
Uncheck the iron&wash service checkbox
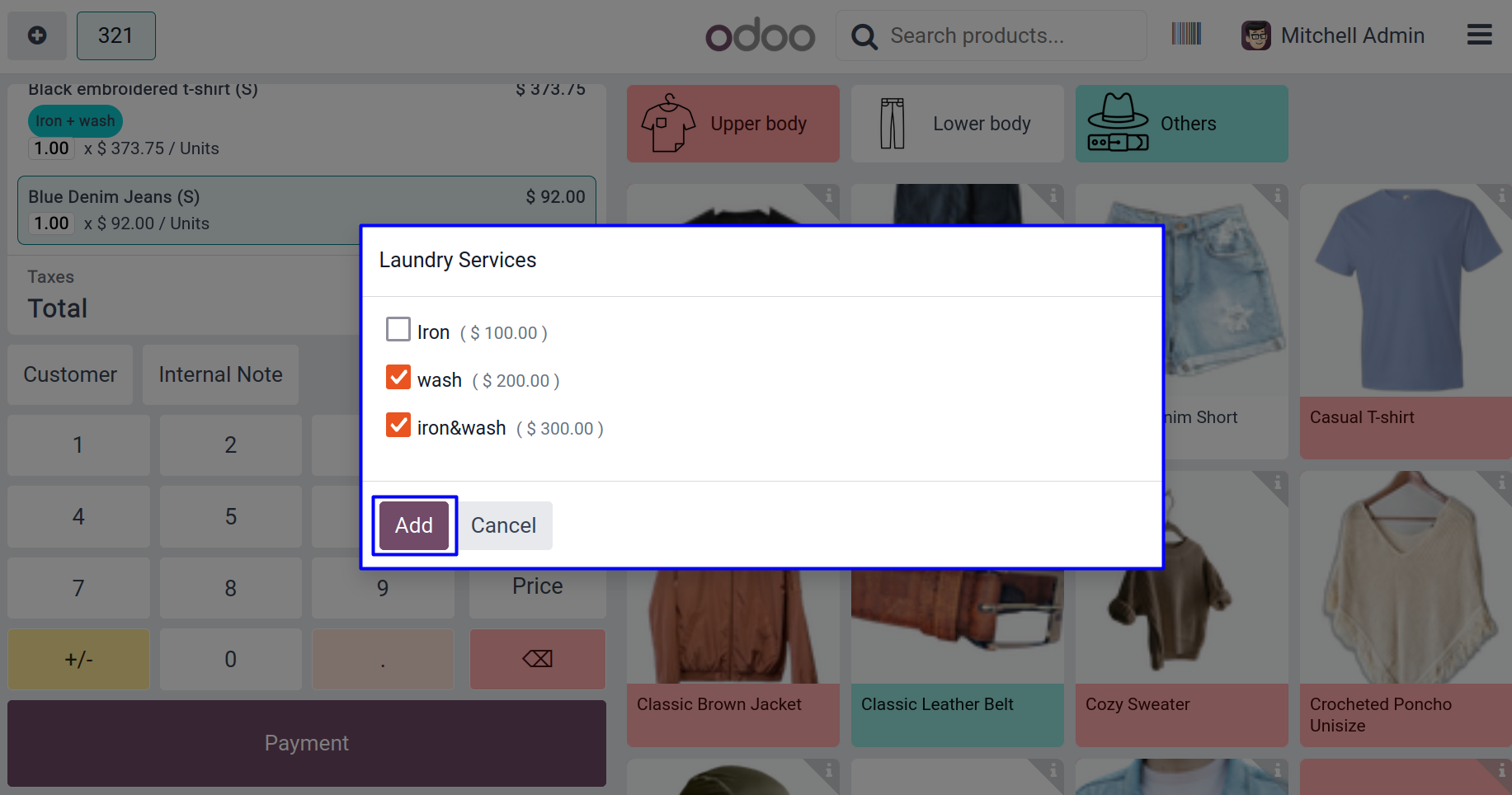pos(398,426)
